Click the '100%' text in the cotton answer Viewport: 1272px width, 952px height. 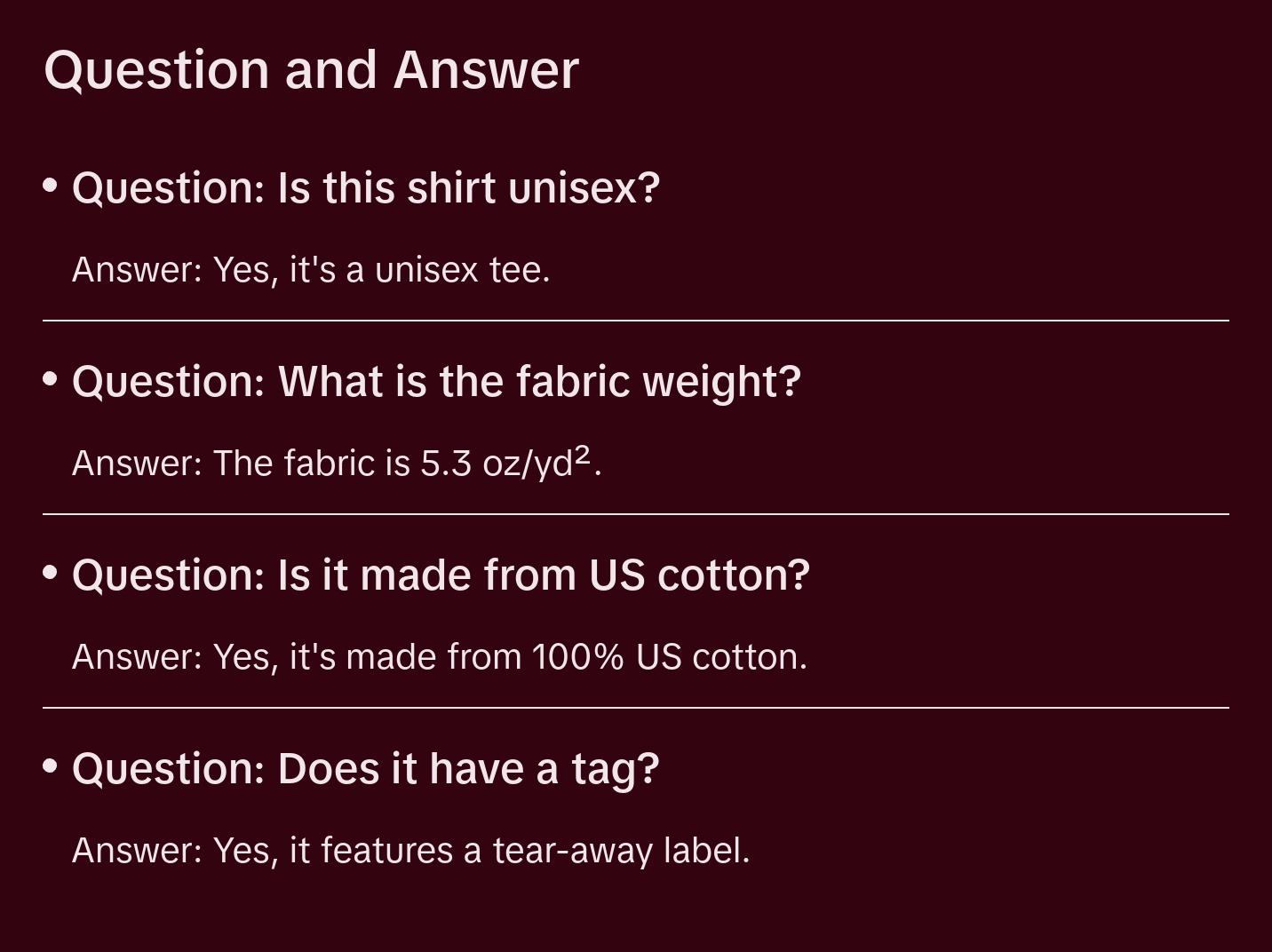[578, 657]
